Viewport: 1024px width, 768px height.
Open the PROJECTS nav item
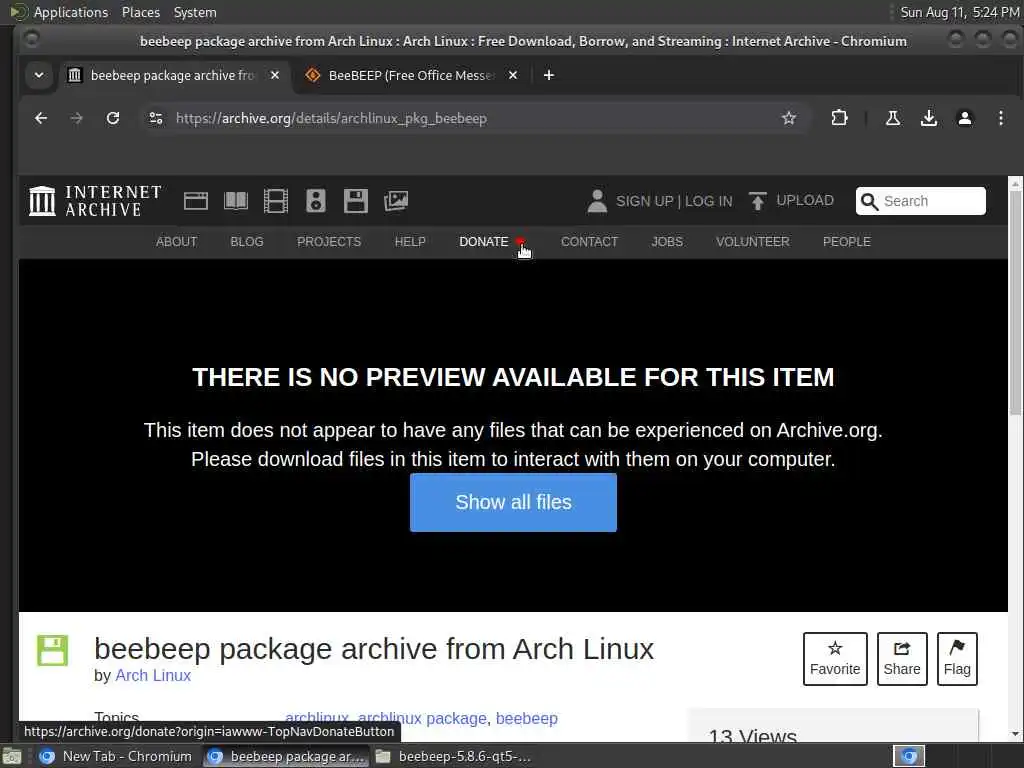click(329, 242)
